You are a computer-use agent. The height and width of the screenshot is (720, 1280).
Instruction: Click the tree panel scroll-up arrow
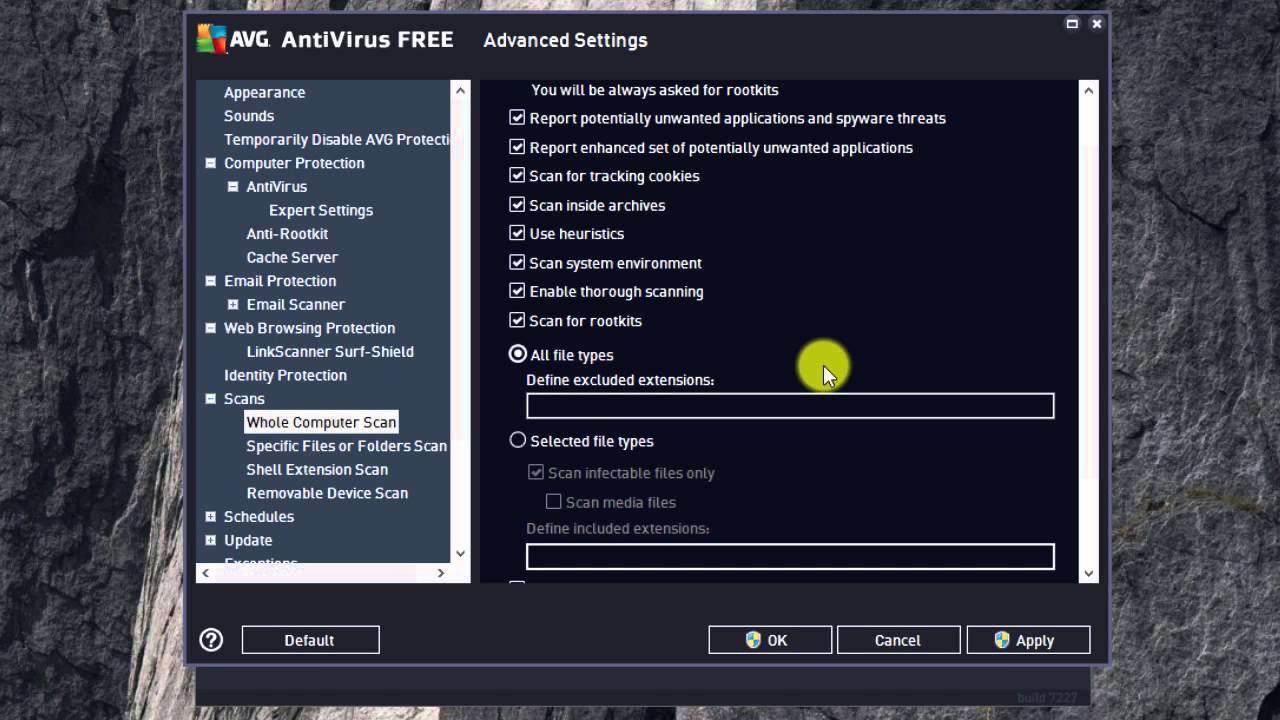point(461,90)
